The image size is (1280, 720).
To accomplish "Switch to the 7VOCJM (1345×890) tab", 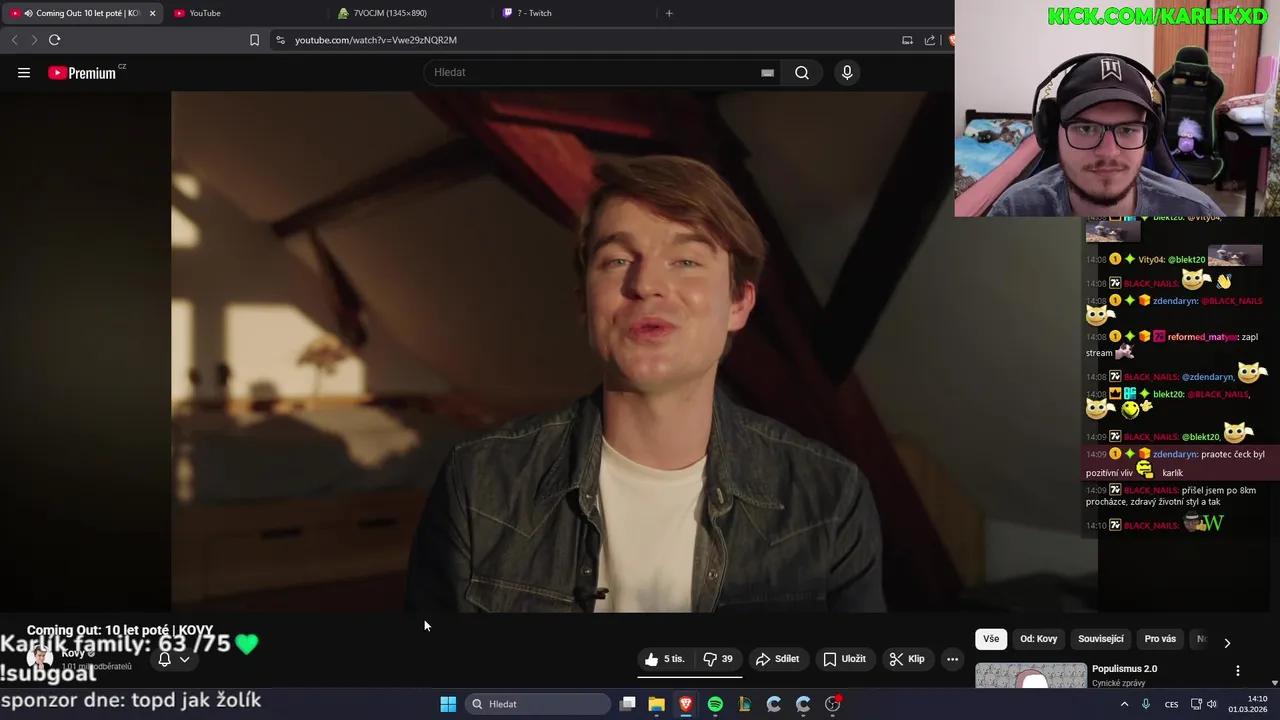I will [x=410, y=13].
